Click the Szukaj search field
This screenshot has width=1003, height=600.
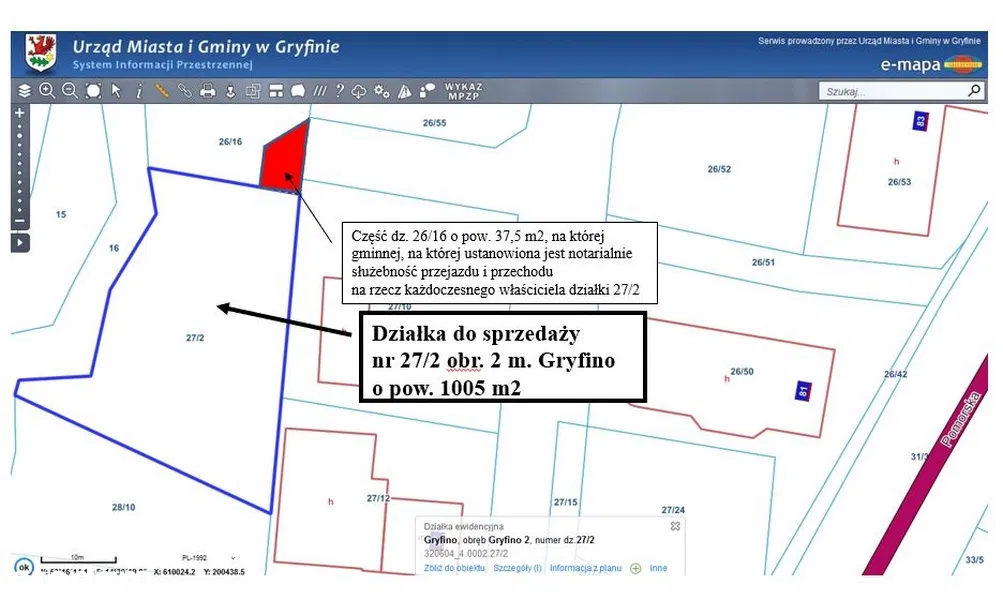click(x=891, y=91)
